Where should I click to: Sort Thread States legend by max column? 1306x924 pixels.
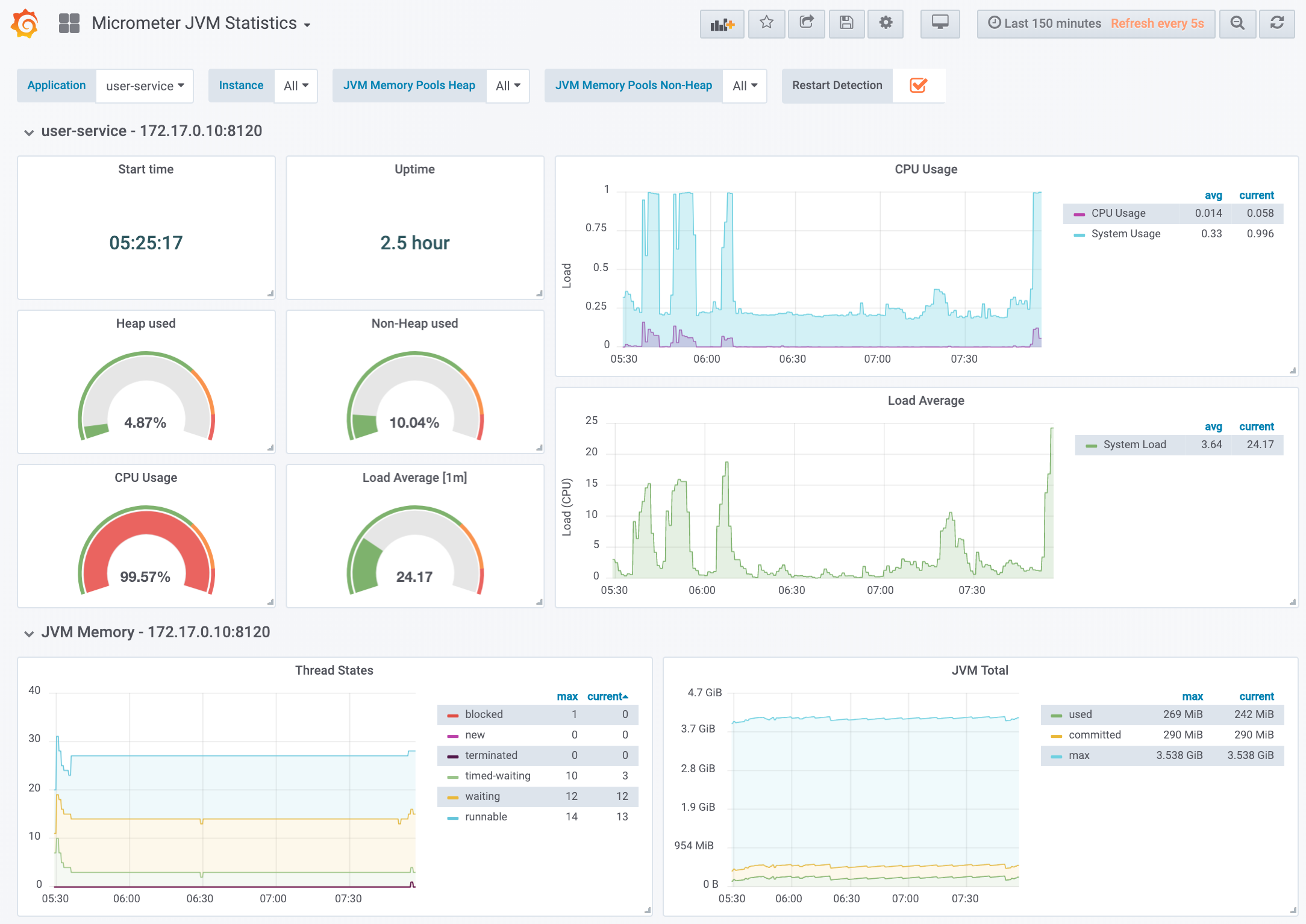[567, 696]
